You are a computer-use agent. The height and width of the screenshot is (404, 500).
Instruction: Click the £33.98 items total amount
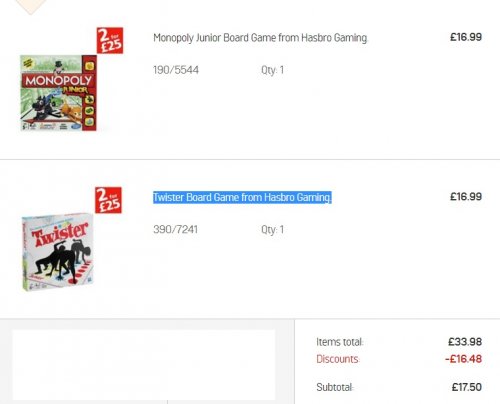(x=465, y=342)
